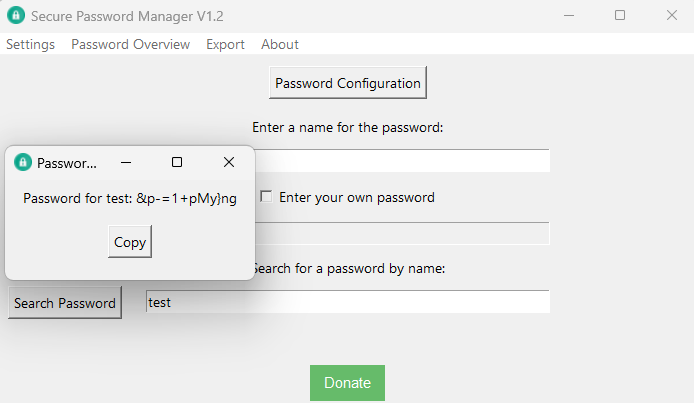Close the password popup dialog
The width and height of the screenshot is (694, 403).
pos(229,162)
